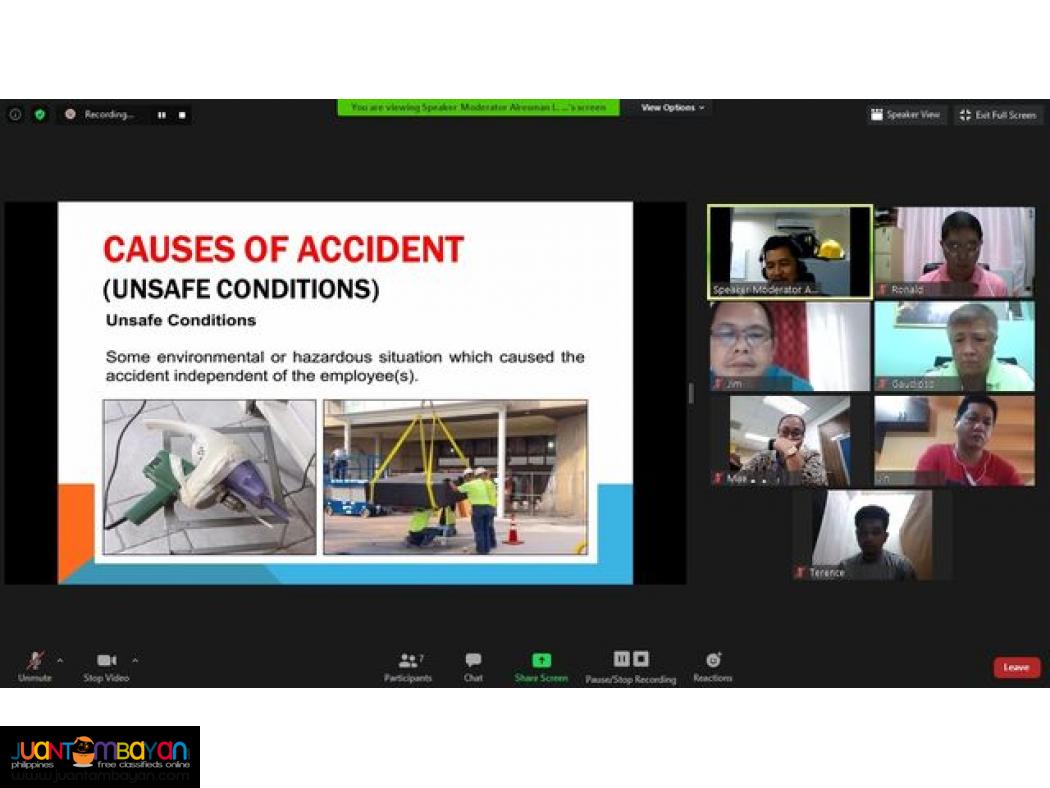Click the green Share Screen icon
This screenshot has height=788, width=1050.
[x=541, y=660]
